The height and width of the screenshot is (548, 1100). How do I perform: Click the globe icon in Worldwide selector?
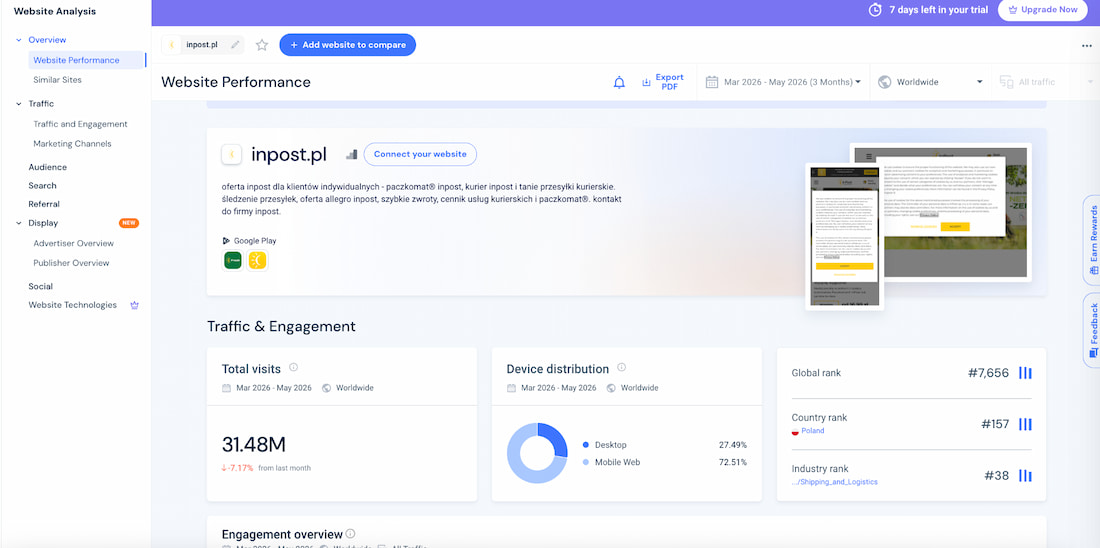click(884, 82)
